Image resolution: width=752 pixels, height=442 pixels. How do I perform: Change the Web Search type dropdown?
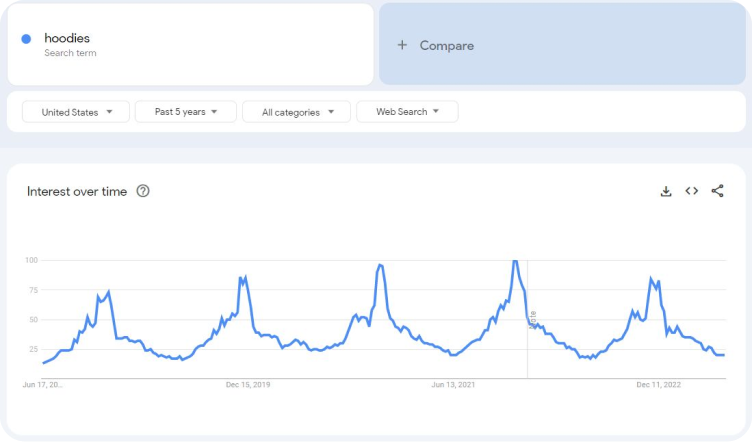pos(407,111)
